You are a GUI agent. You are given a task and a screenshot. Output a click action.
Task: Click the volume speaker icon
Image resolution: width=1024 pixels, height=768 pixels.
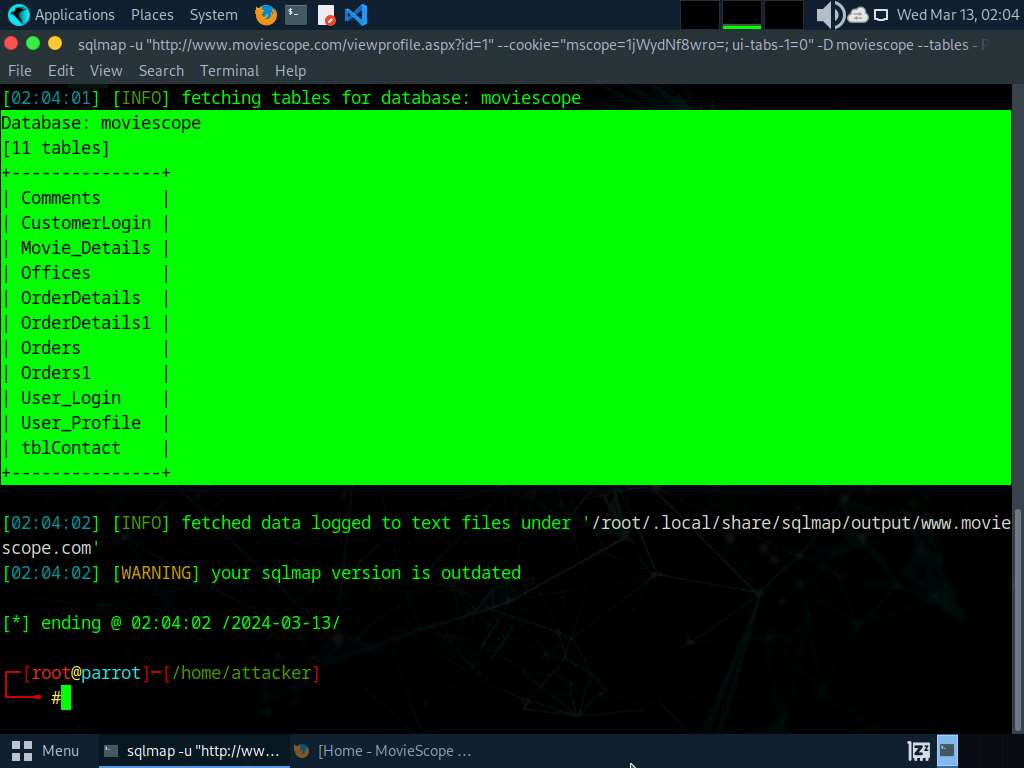point(829,15)
